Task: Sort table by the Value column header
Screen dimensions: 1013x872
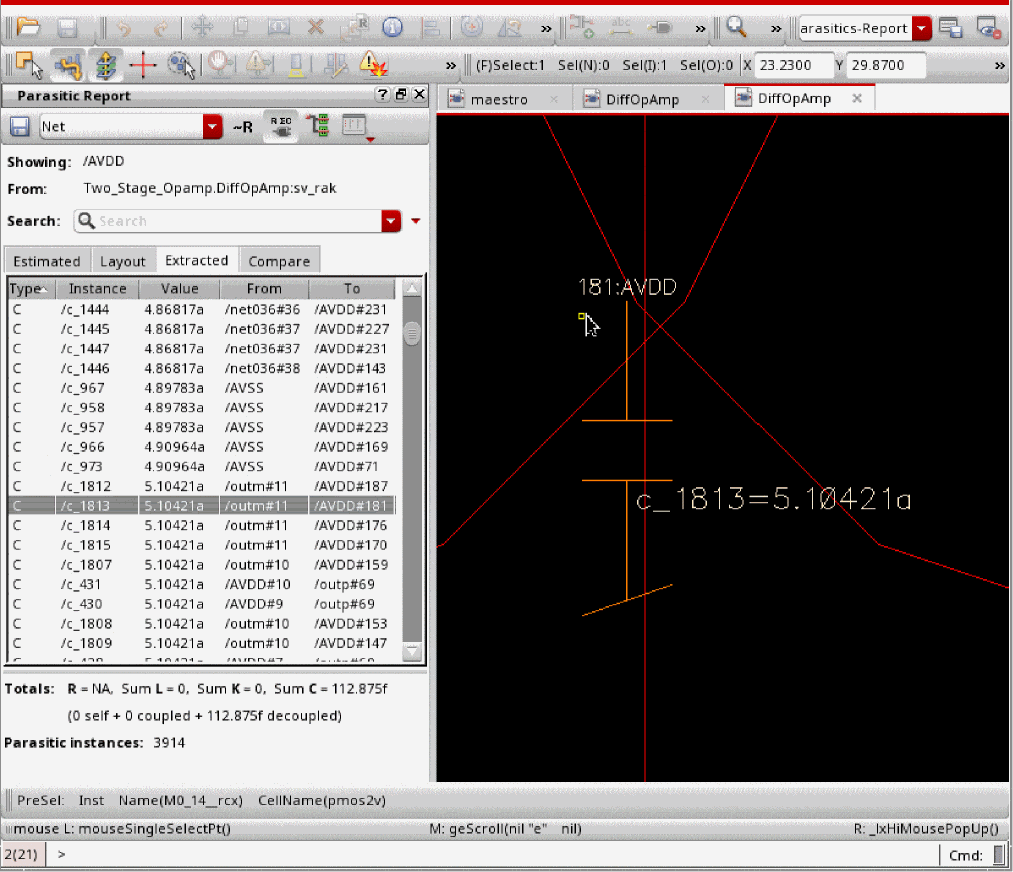Action: pyautogui.click(x=179, y=289)
